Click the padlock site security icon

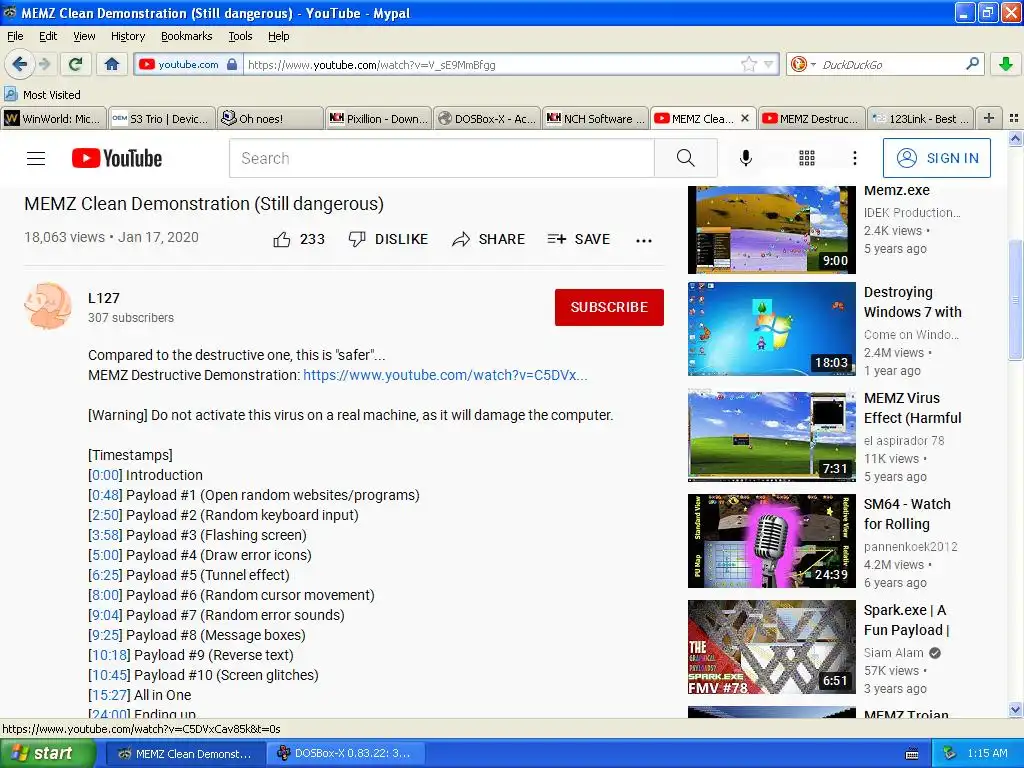232,64
